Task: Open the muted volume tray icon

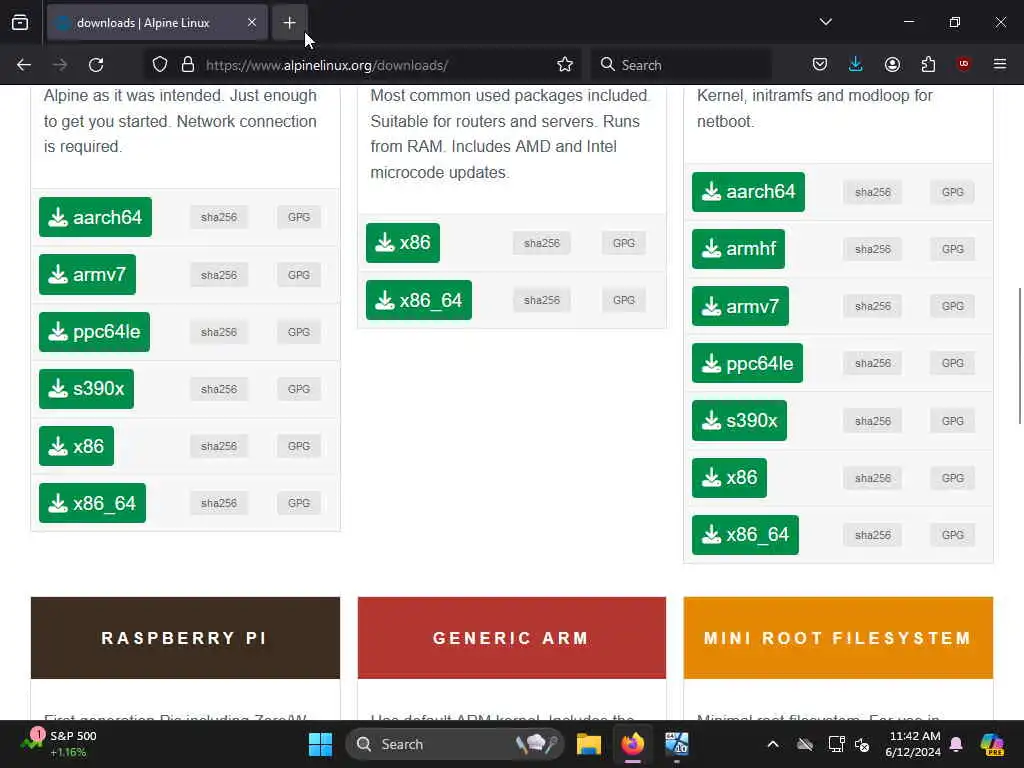Action: (x=862, y=744)
